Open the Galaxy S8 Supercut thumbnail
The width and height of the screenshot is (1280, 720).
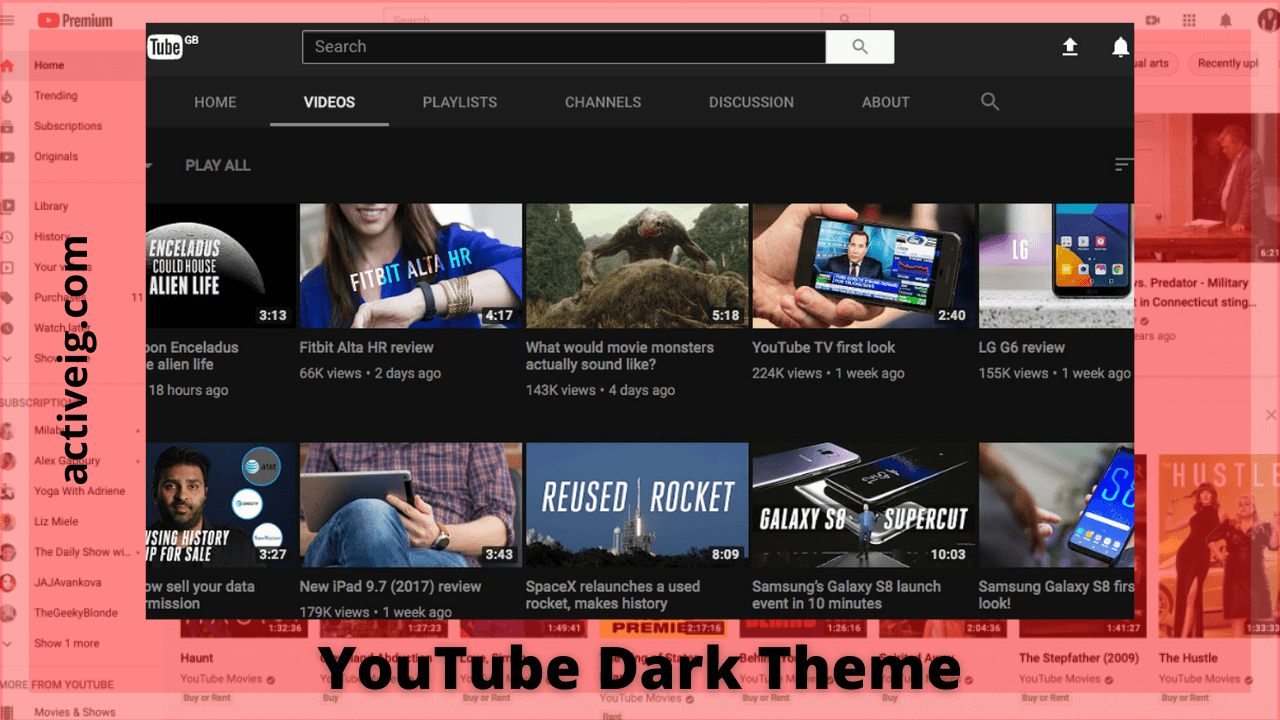click(x=864, y=505)
